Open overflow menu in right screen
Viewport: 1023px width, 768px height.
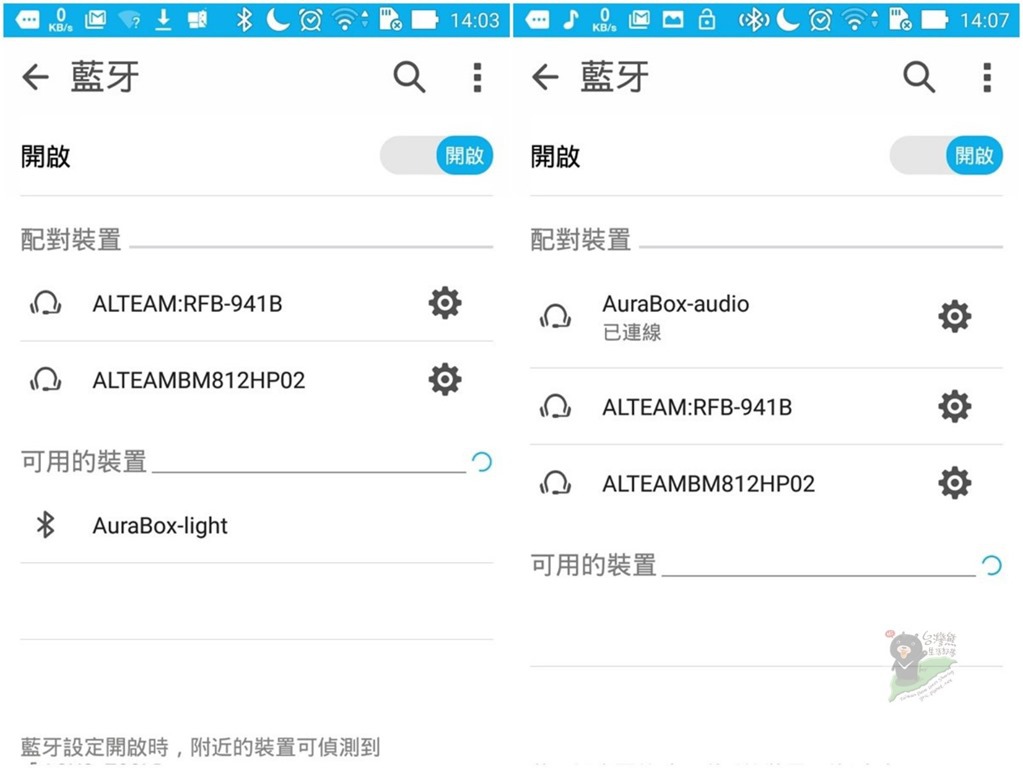coord(987,77)
